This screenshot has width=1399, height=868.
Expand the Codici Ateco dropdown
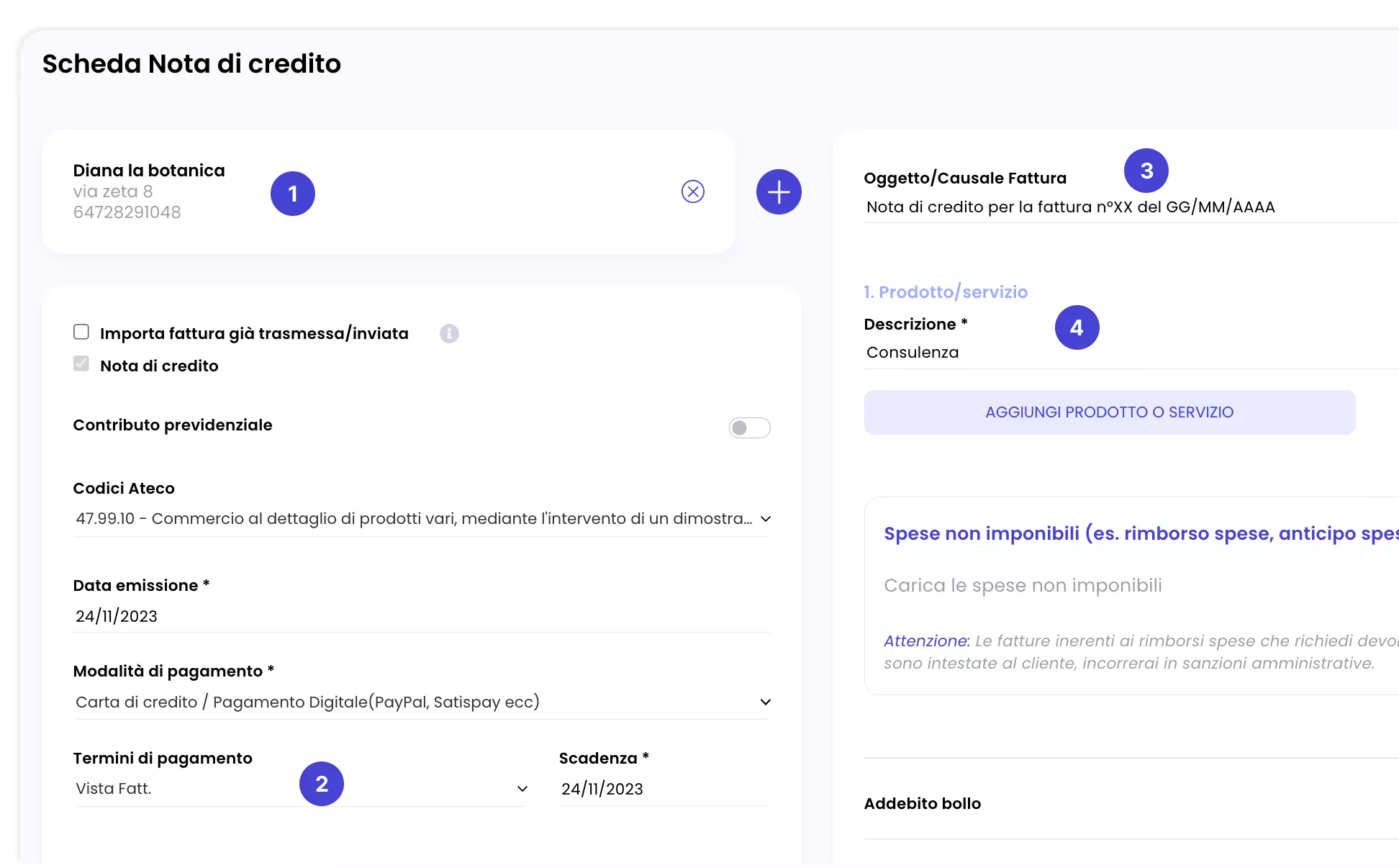pos(422,518)
